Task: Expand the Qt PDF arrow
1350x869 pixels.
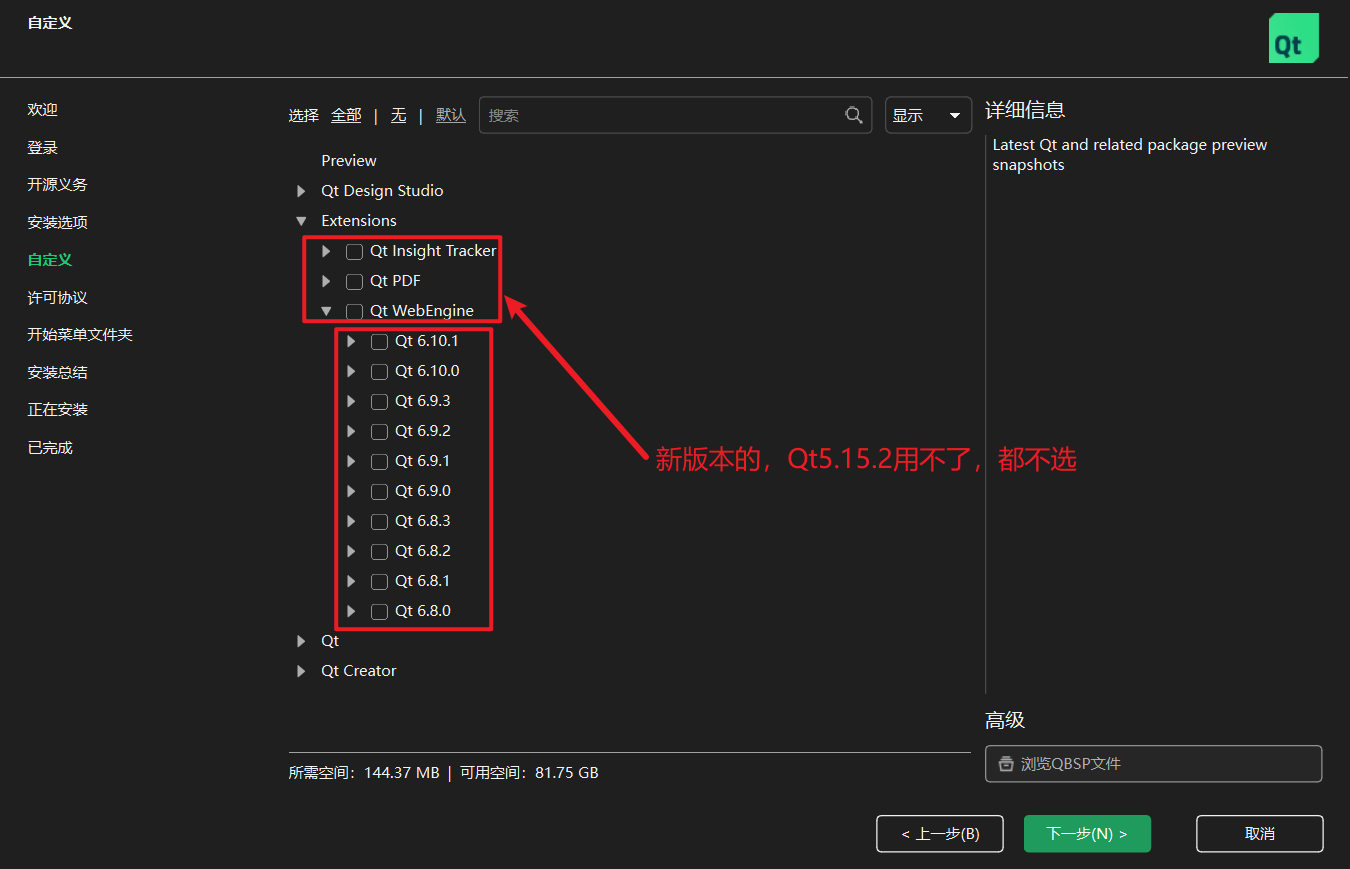Action: pos(326,281)
